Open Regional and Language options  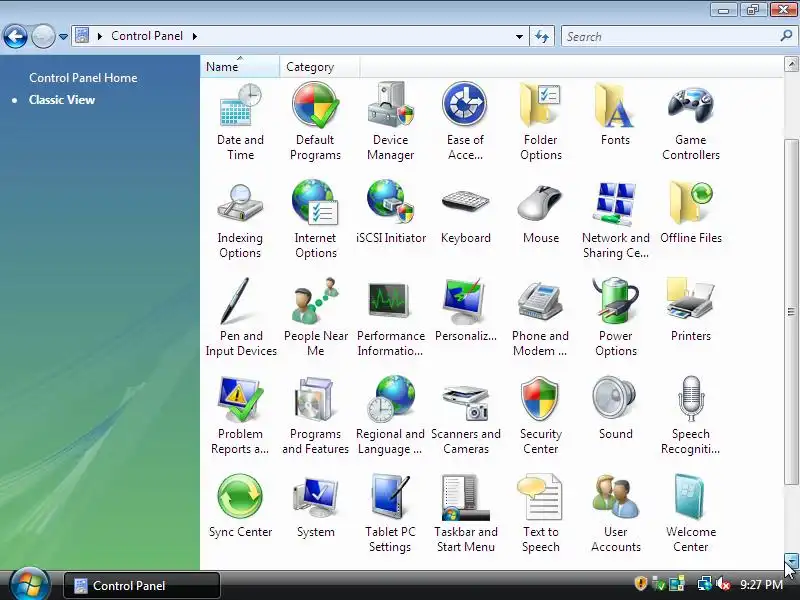pyautogui.click(x=390, y=416)
